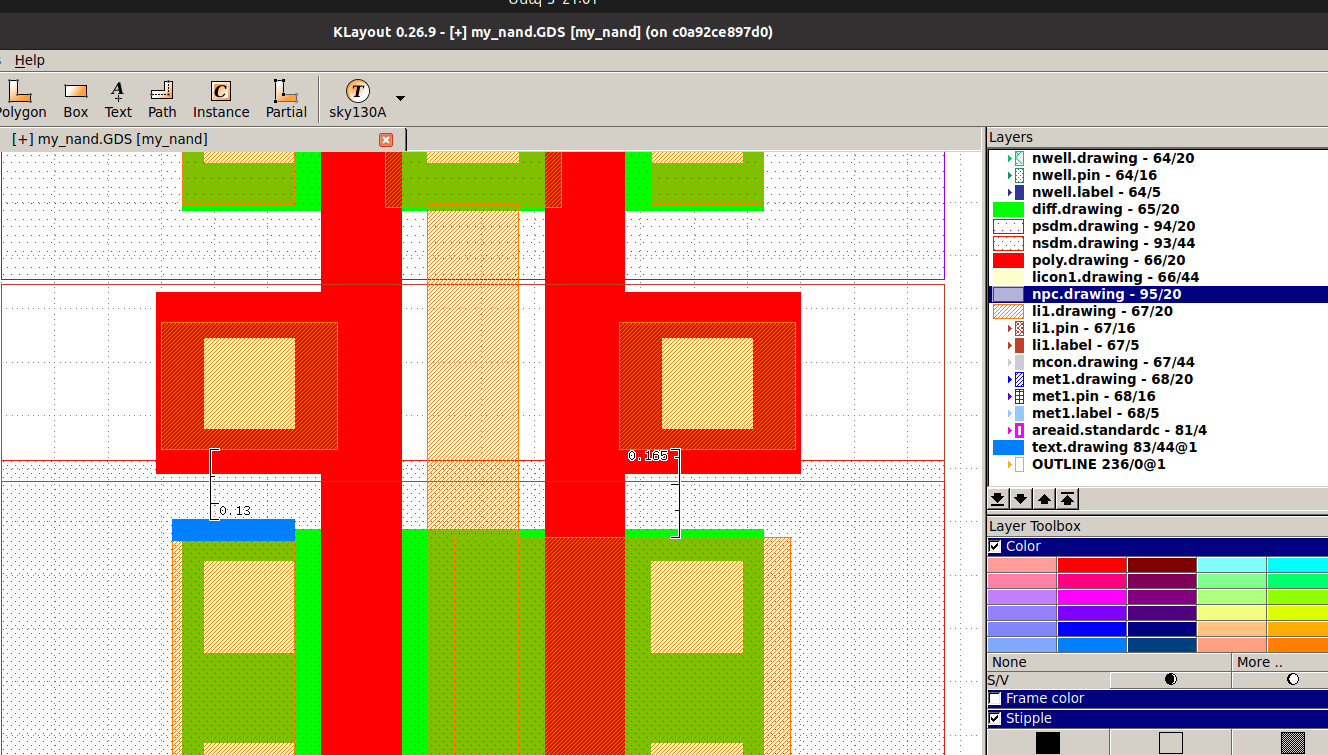Expand the li1.pin layer entry
The width and height of the screenshot is (1328, 755).
(x=1010, y=328)
